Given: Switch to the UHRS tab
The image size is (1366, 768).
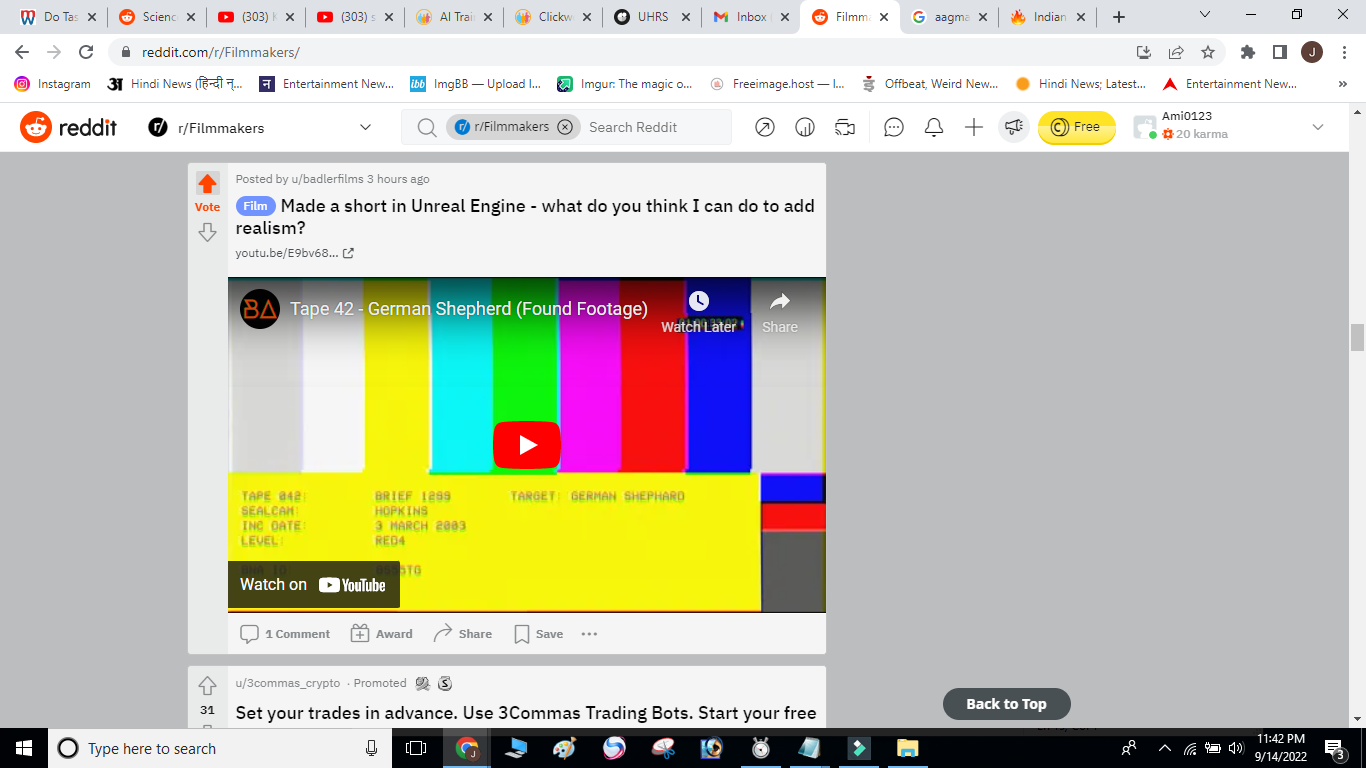Looking at the screenshot, I should 651,17.
